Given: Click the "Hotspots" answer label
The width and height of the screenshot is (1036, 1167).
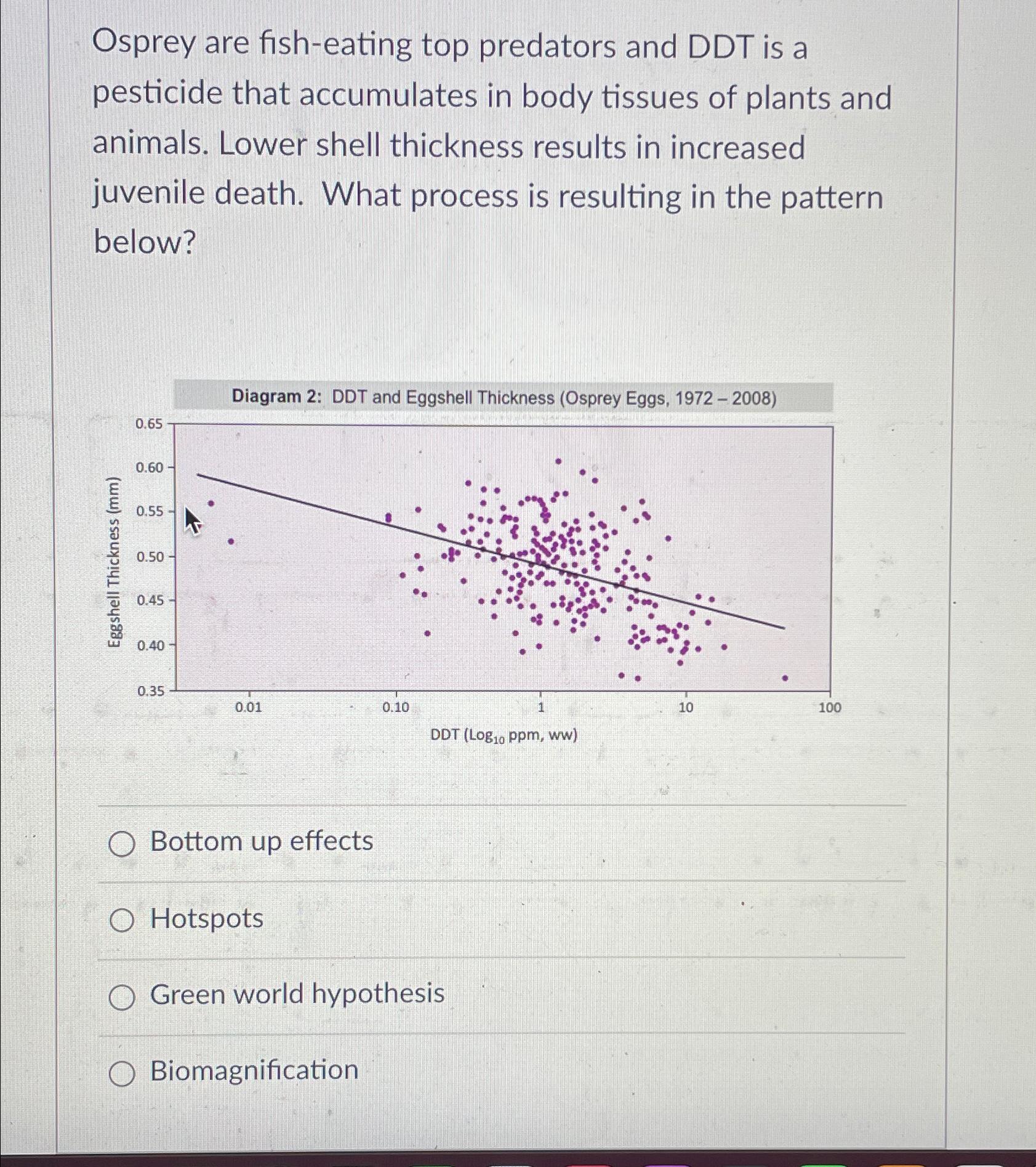Looking at the screenshot, I should click(x=207, y=919).
